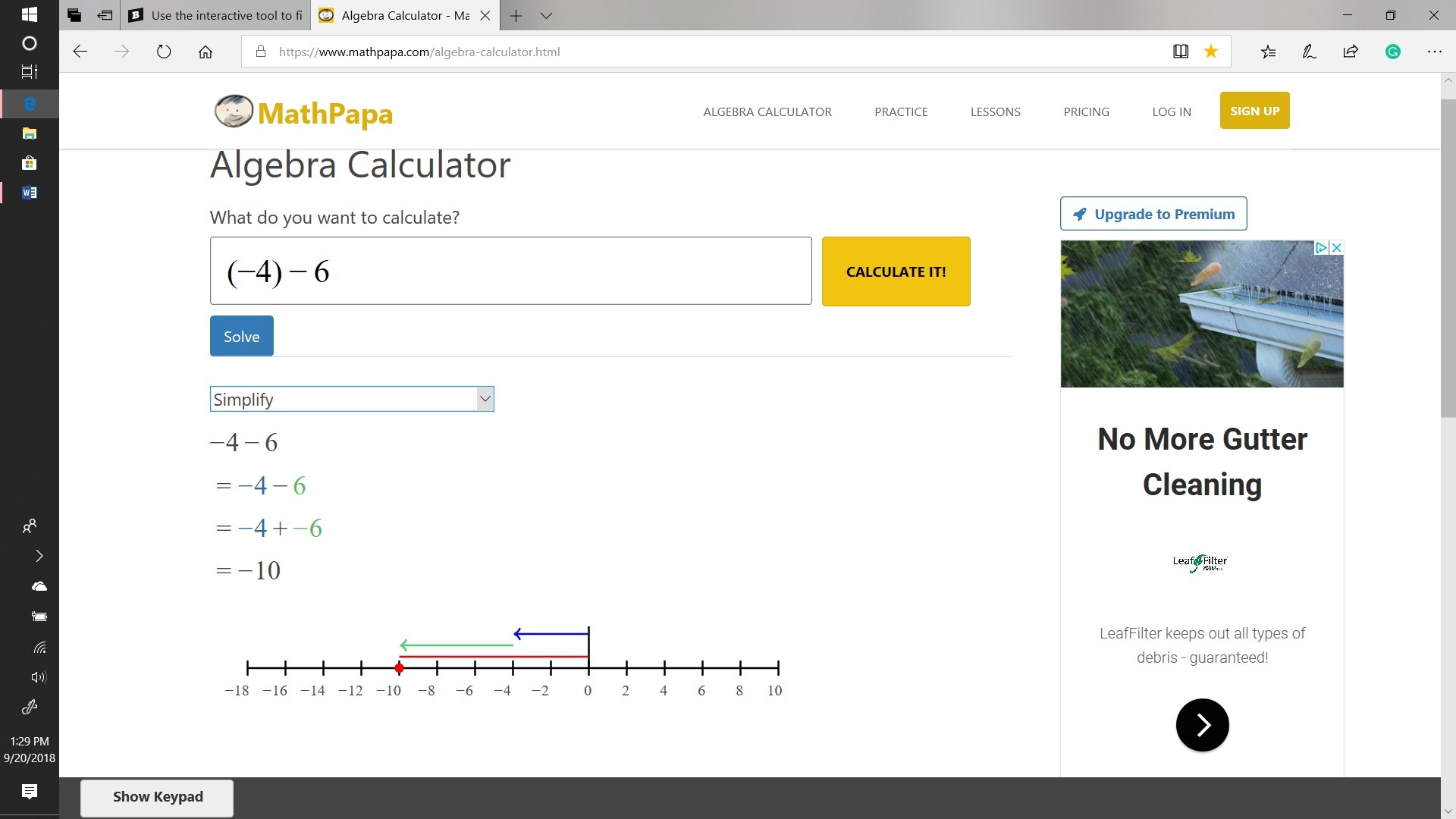Click the share page icon
1456x819 pixels.
click(x=1351, y=52)
